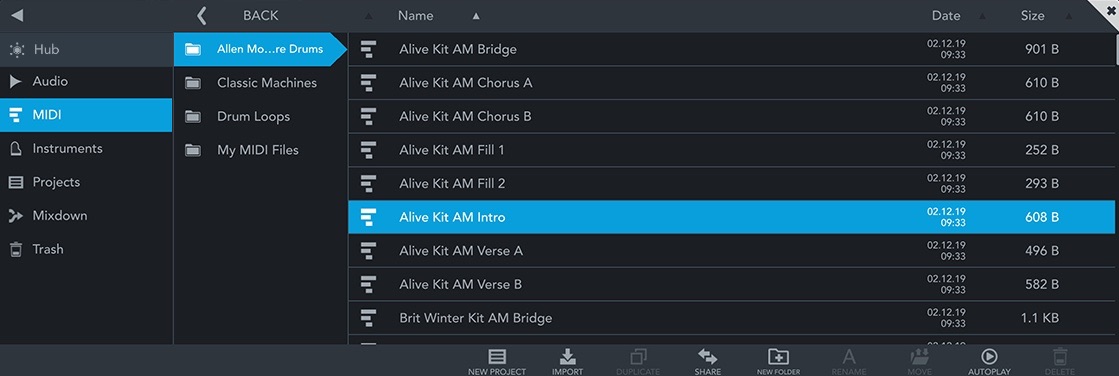1119x376 pixels.
Task: Open the Projects section
Action: [x=86, y=182]
